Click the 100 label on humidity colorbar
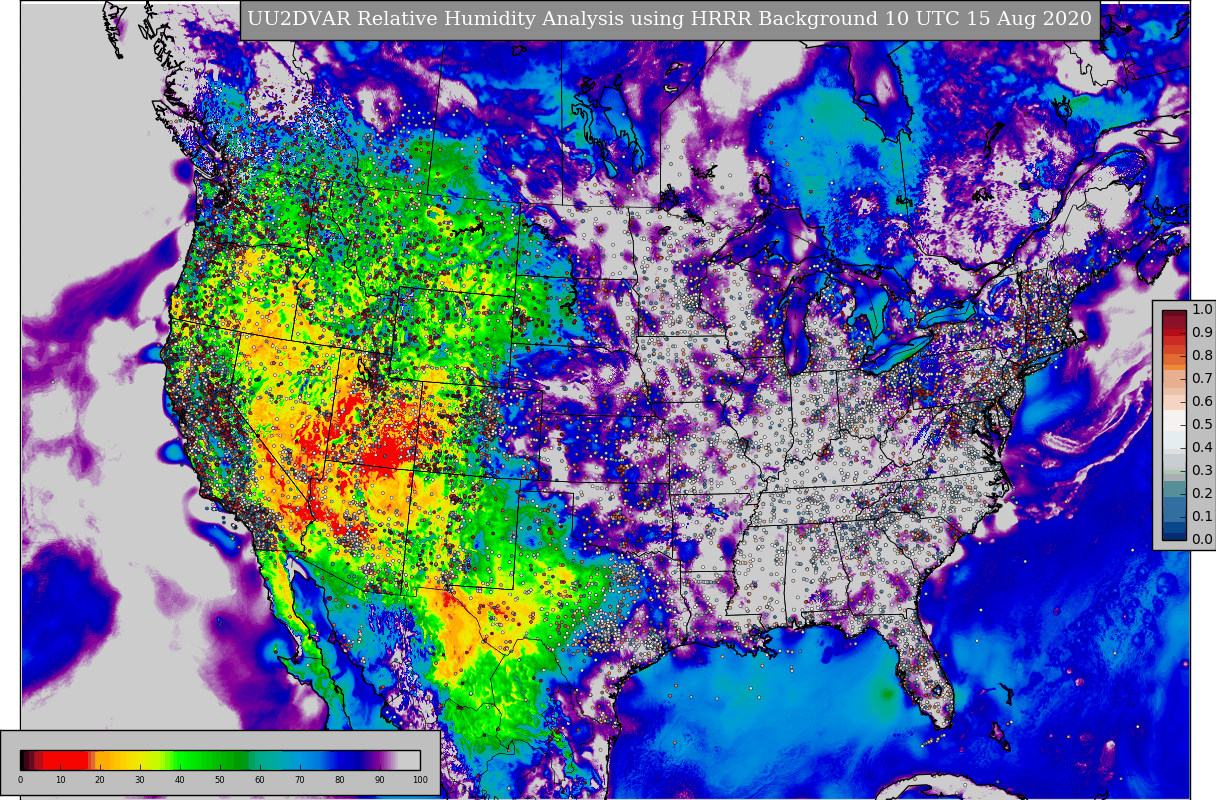Viewport: 1216px width, 800px height. pos(420,780)
